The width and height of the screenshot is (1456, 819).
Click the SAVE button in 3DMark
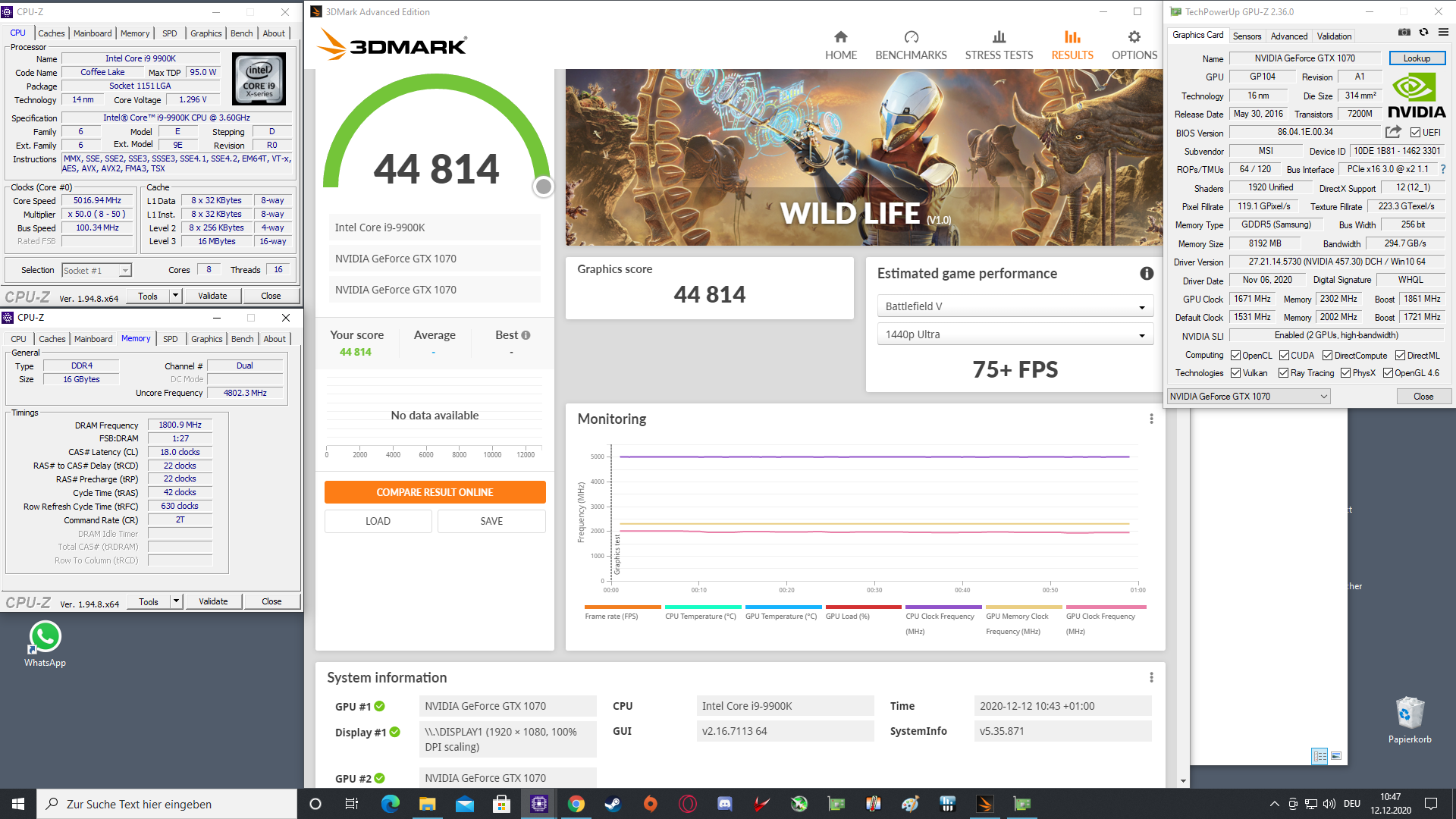click(491, 521)
